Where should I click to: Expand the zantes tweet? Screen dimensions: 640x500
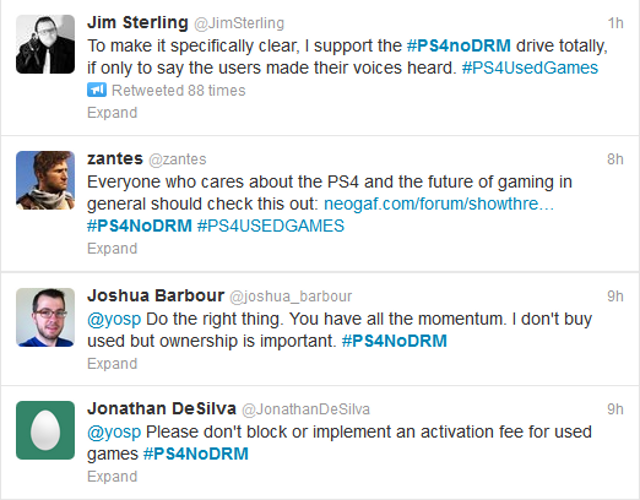(x=112, y=249)
